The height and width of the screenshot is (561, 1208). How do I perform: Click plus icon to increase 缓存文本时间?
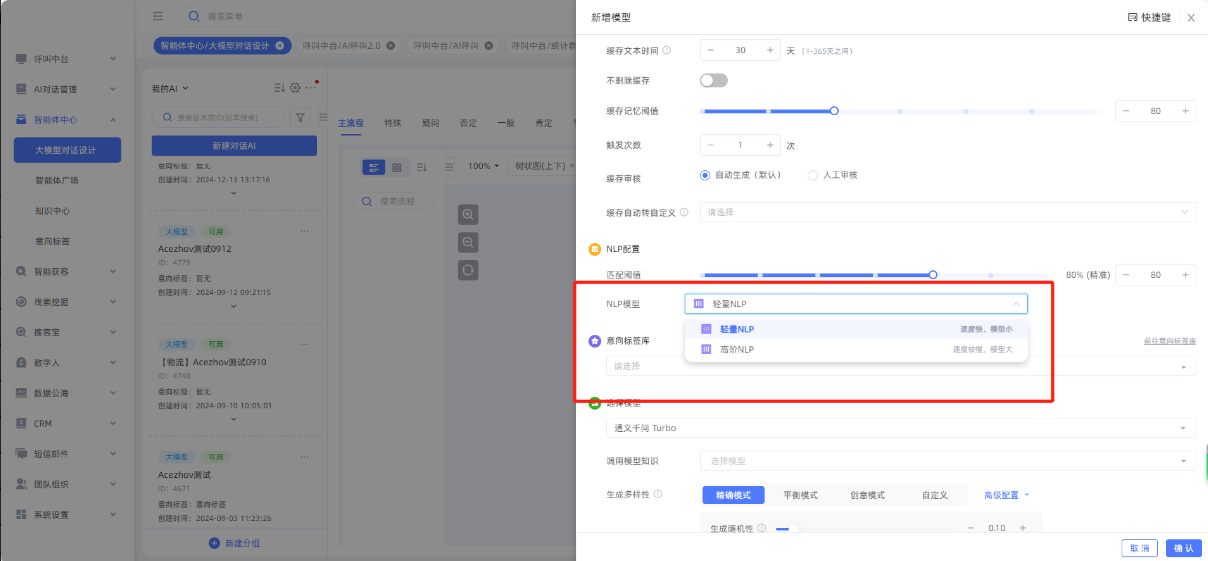click(769, 50)
